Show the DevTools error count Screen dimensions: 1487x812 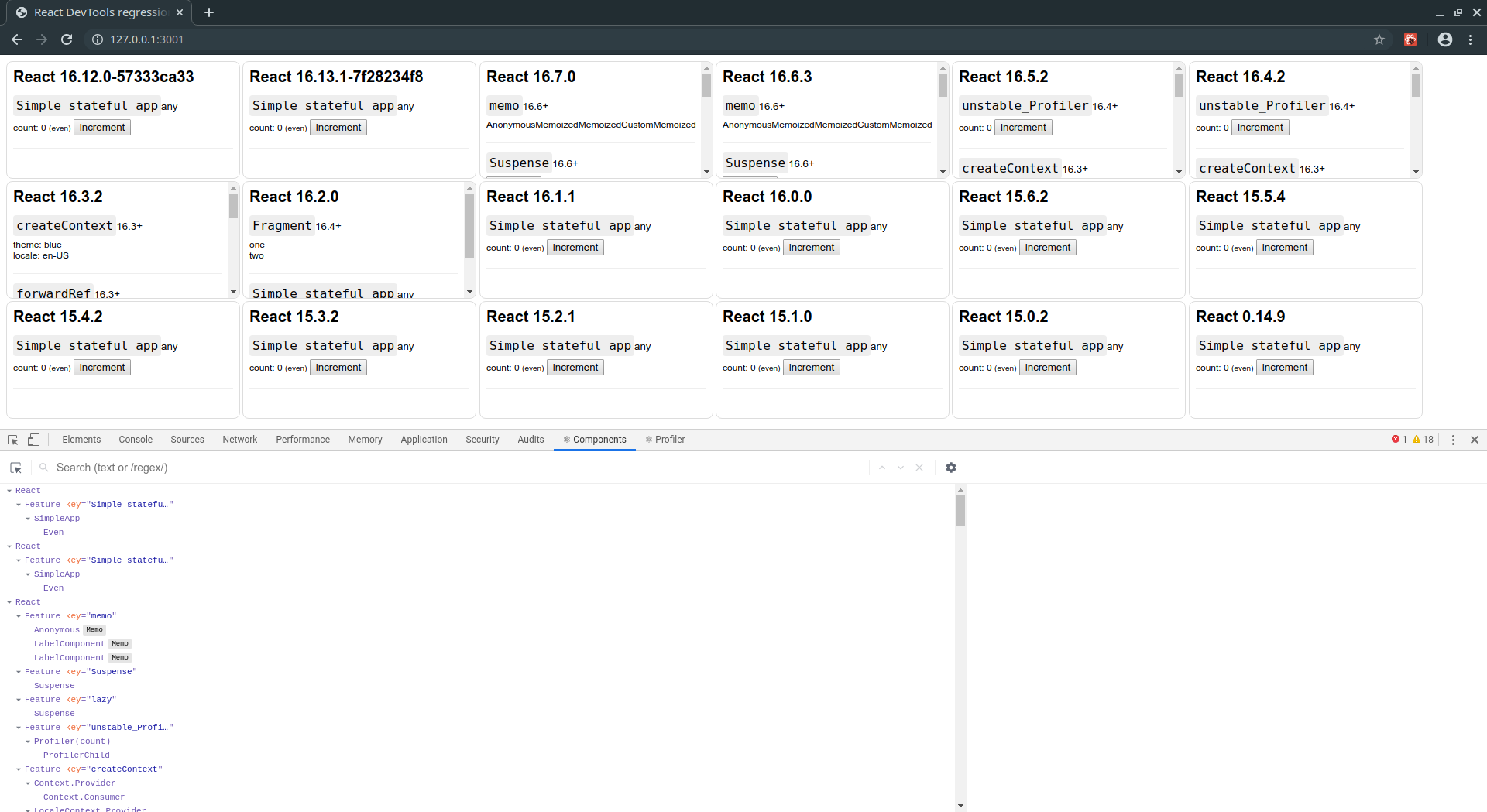pyautogui.click(x=1399, y=440)
